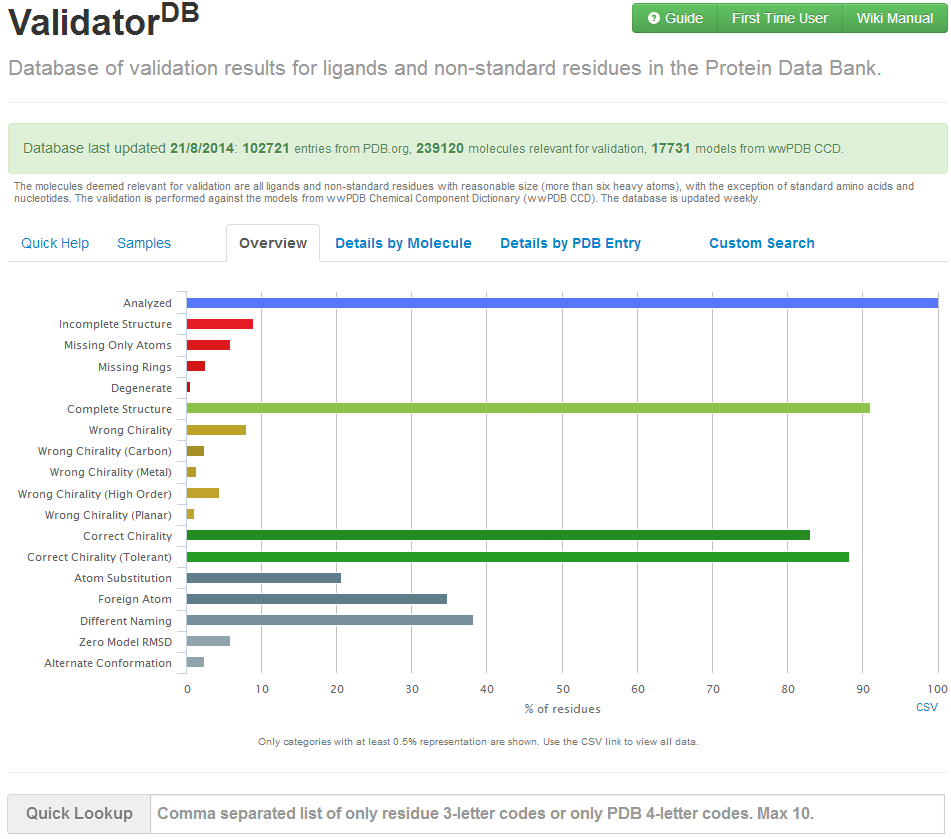Screen dimensions: 951x839
Task: Click the Foreign Atom bar
Action: point(317,599)
